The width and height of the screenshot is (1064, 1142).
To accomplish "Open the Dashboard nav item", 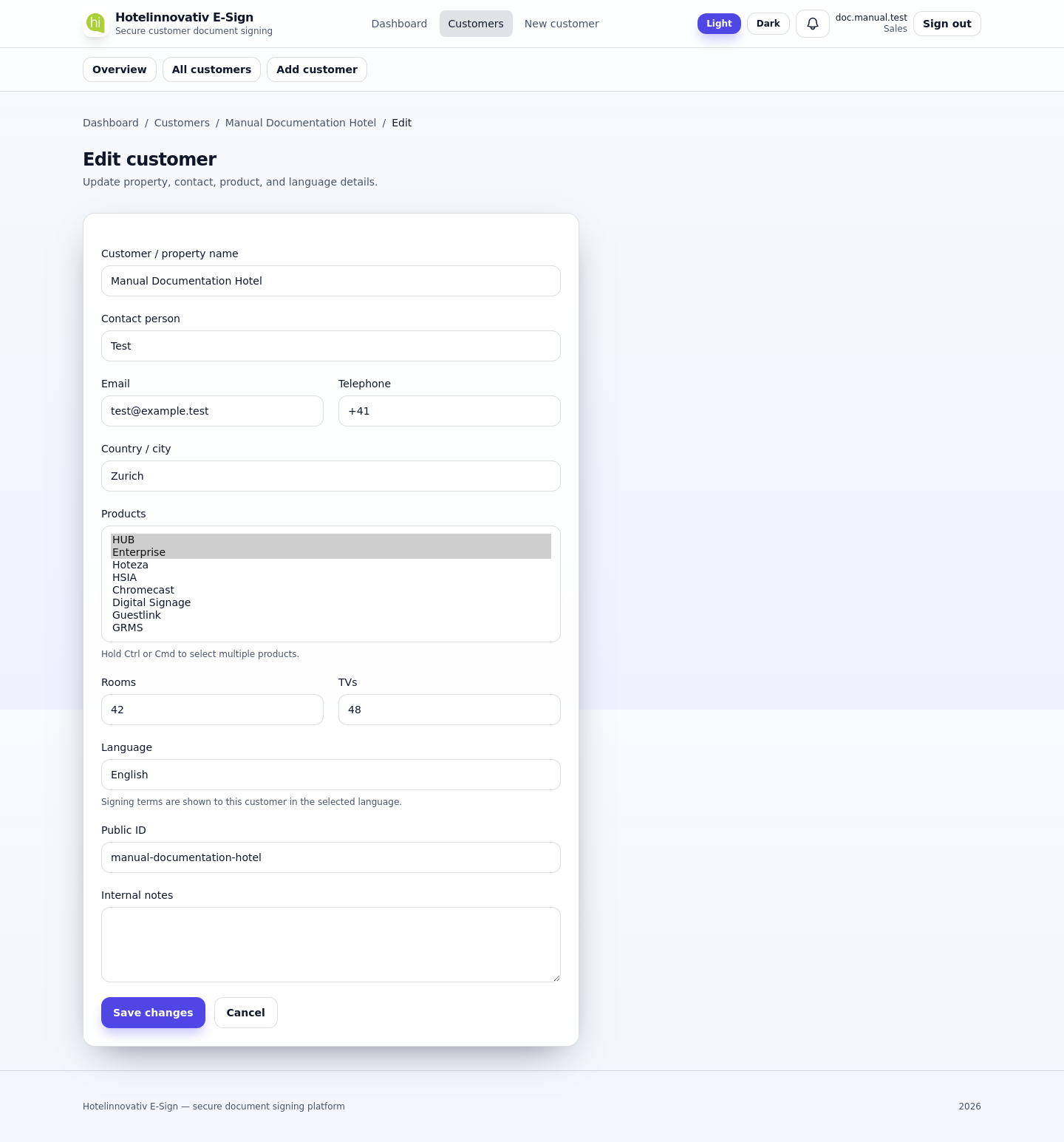I will [x=399, y=24].
